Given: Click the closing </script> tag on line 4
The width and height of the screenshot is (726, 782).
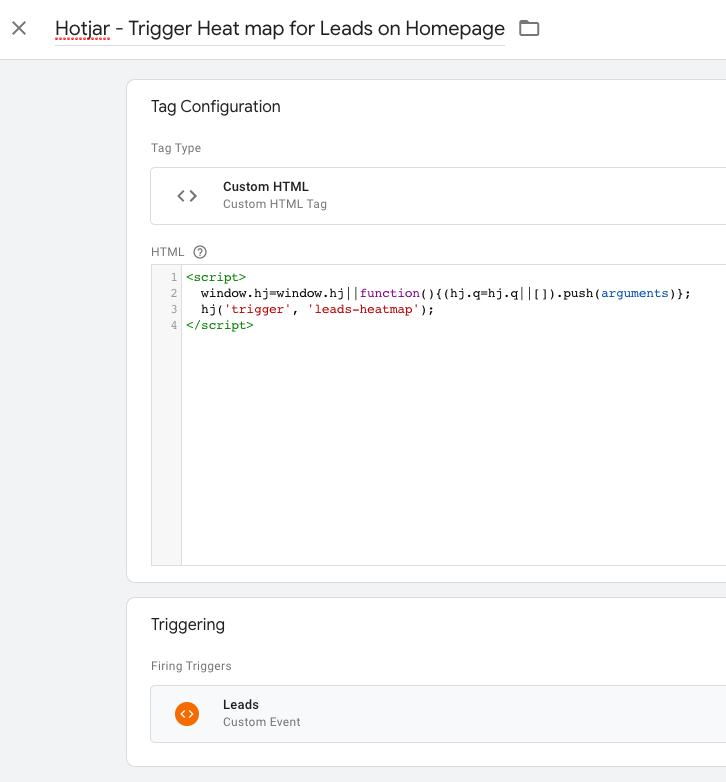Looking at the screenshot, I should coord(219,325).
